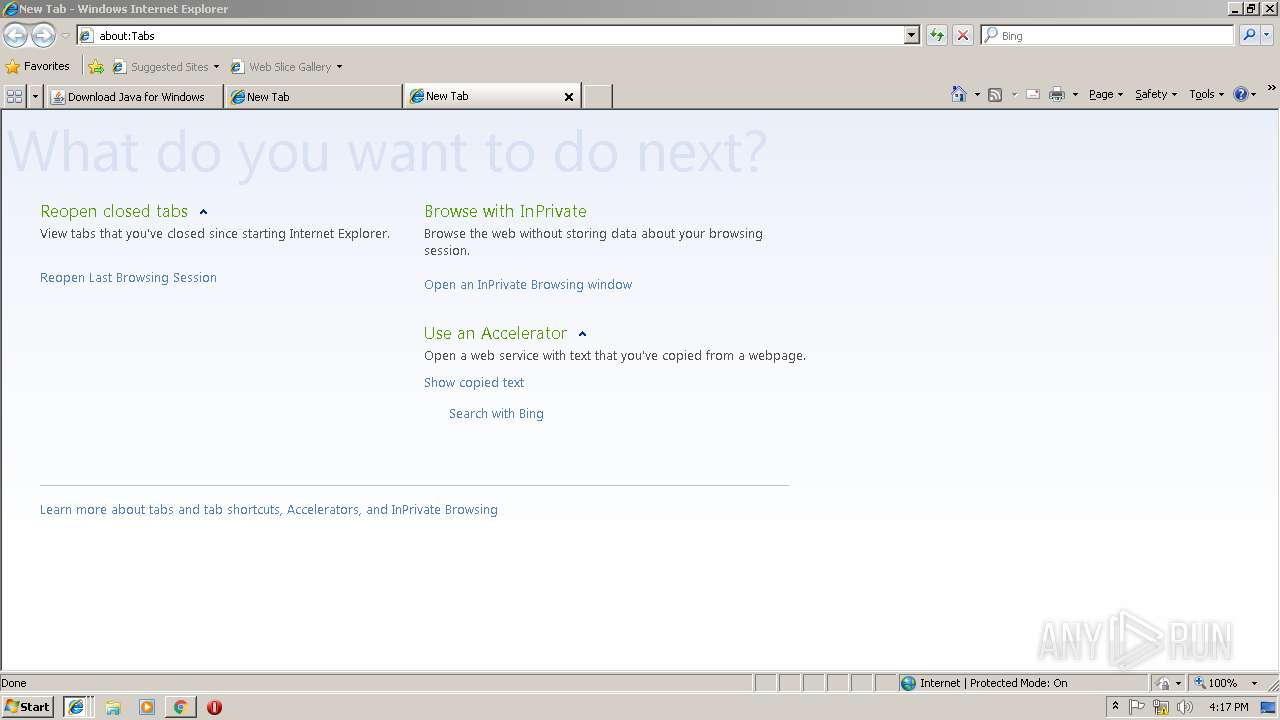
Task: Collapse the Use an Accelerator section
Action: click(x=582, y=334)
